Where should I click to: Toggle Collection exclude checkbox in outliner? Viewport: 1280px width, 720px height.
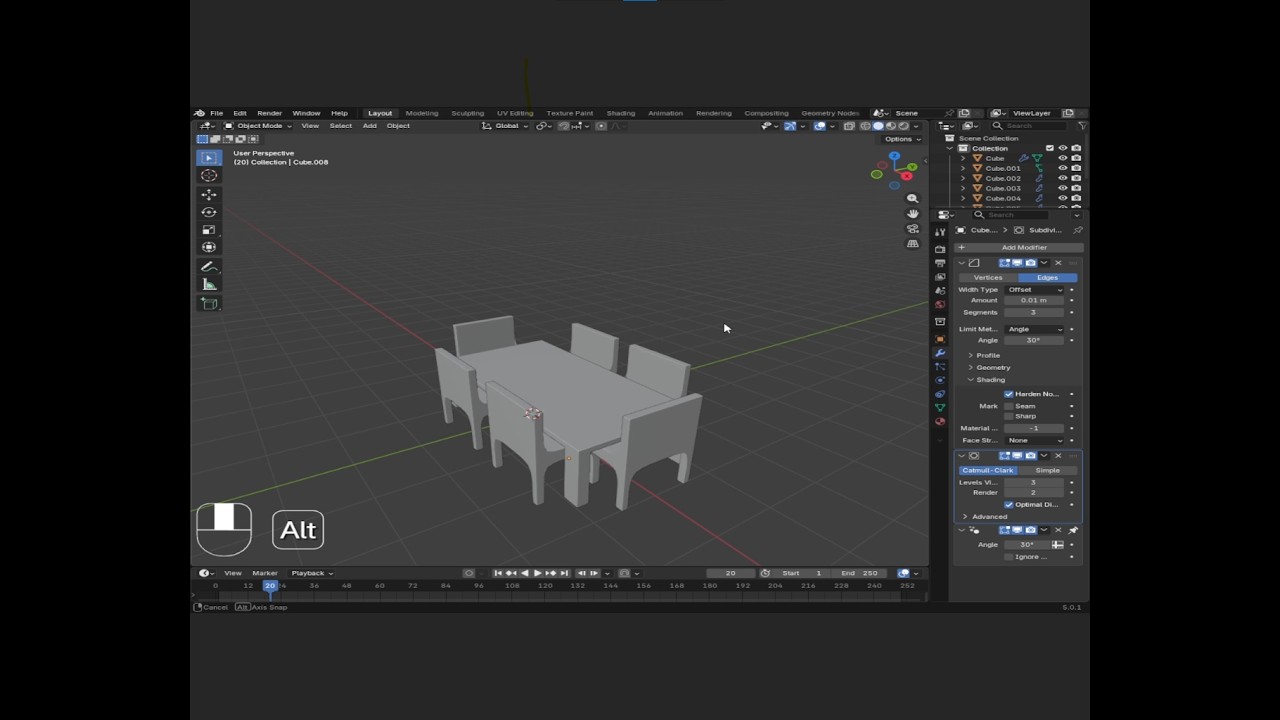(x=1050, y=148)
